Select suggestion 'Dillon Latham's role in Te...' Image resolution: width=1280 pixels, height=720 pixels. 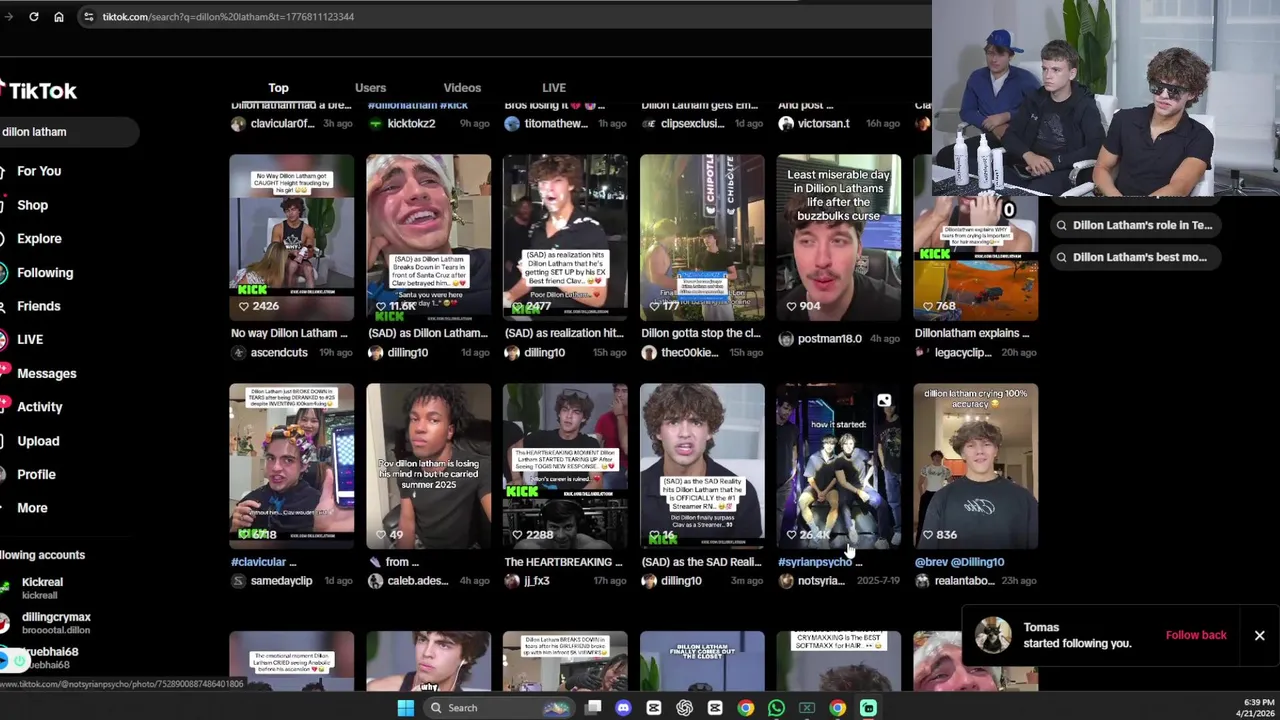(x=1134, y=225)
